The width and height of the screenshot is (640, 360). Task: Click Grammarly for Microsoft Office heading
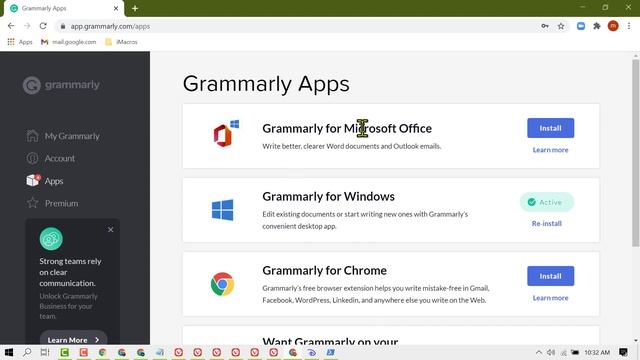347,128
